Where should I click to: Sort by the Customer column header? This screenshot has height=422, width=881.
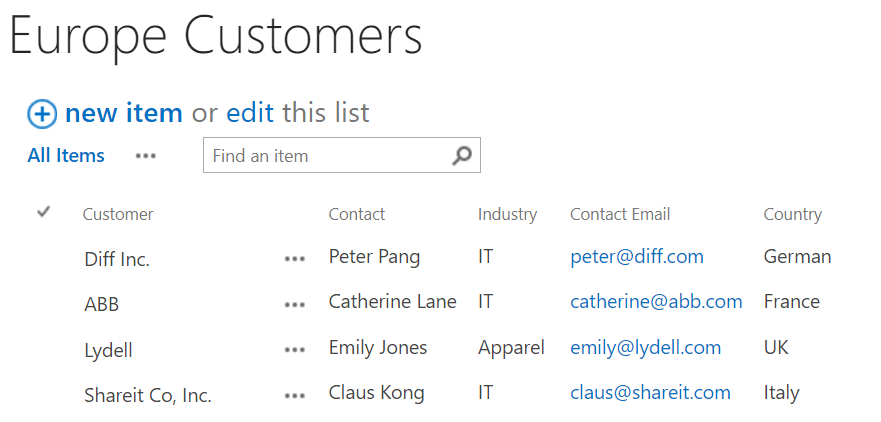tap(118, 214)
